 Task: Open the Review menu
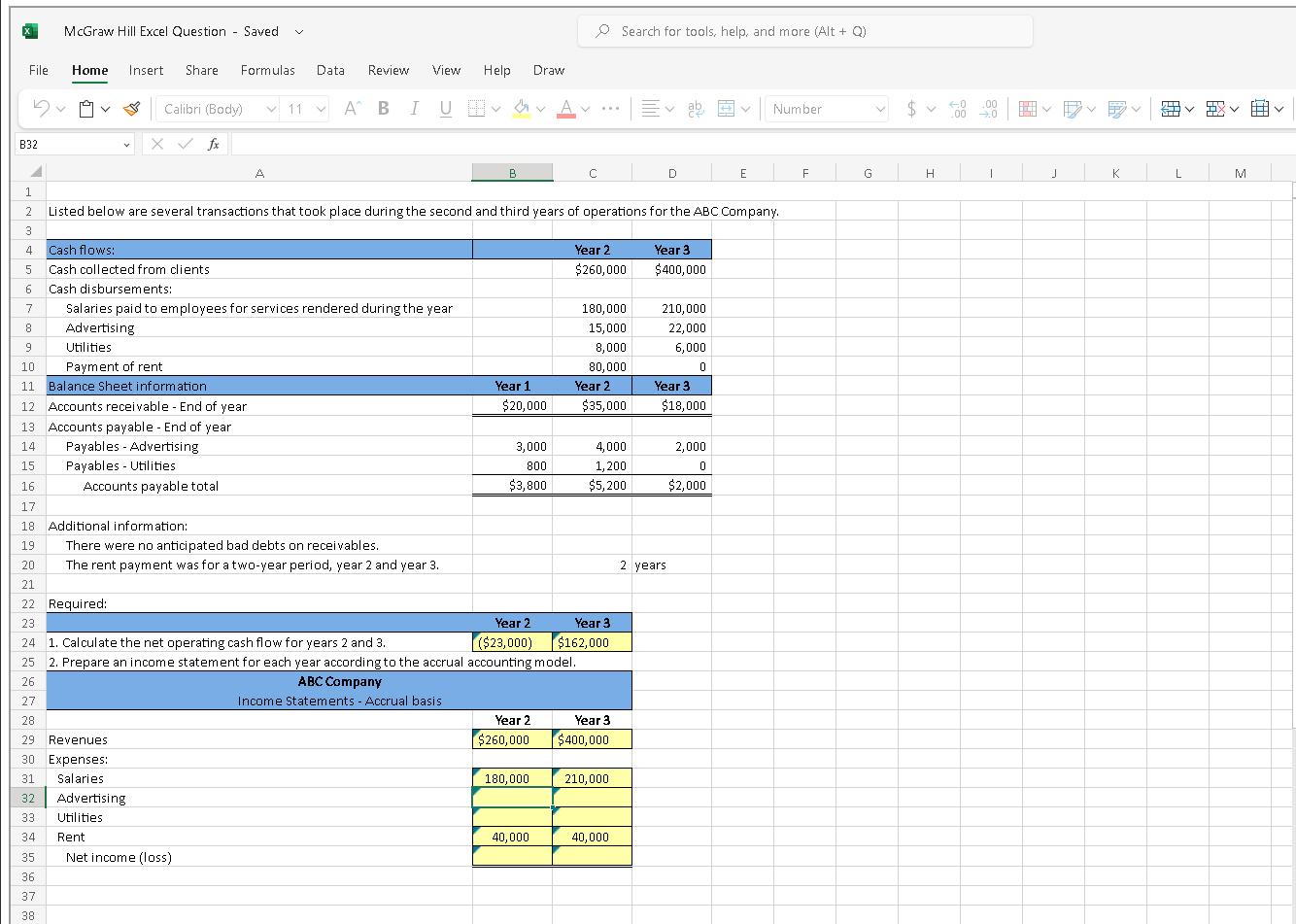pyautogui.click(x=388, y=70)
